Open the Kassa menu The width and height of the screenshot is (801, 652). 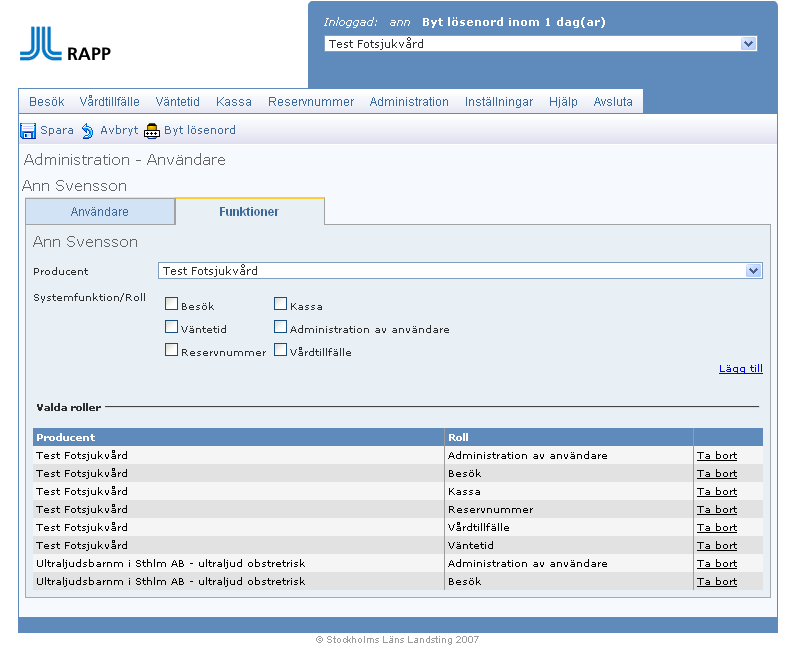(233, 102)
